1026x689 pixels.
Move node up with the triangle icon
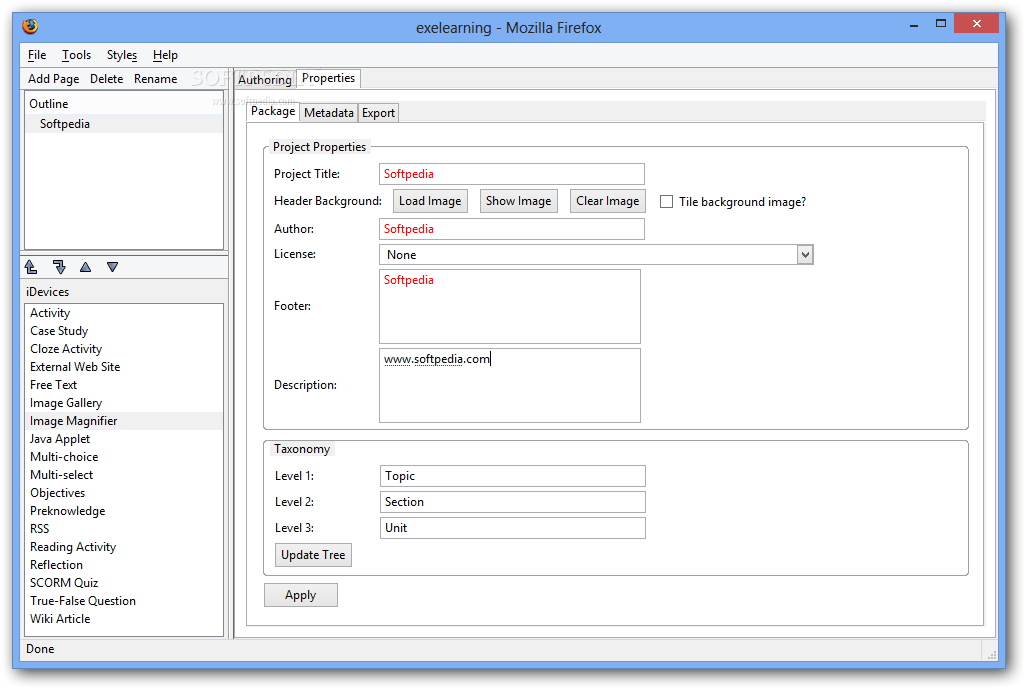pyautogui.click(x=86, y=267)
